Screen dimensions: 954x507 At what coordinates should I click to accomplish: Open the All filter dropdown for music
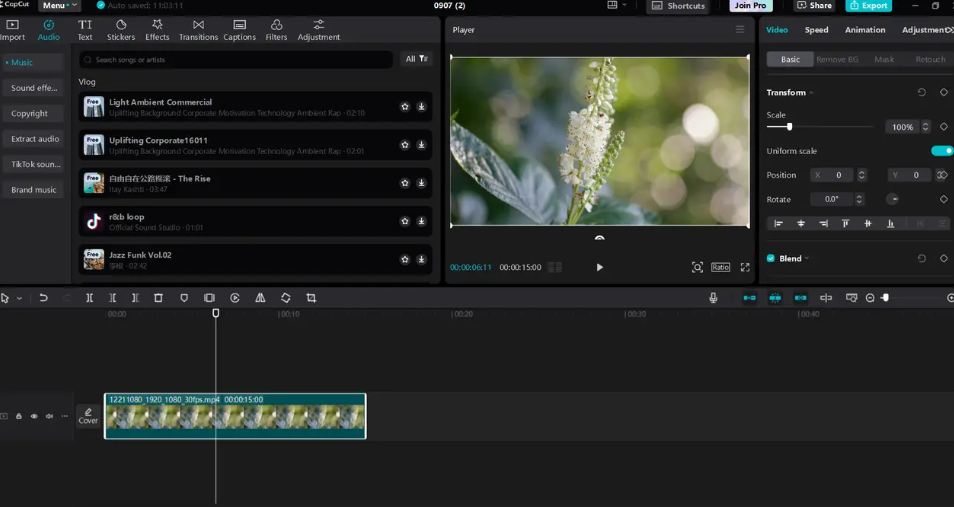pos(416,59)
